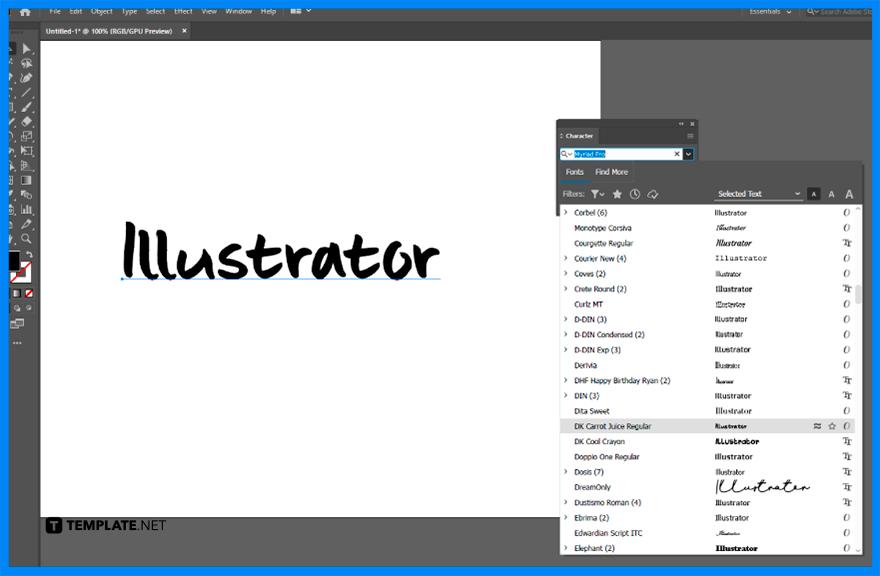
Task: Open the Character panel flyout menu
Action: pyautogui.click(x=692, y=135)
